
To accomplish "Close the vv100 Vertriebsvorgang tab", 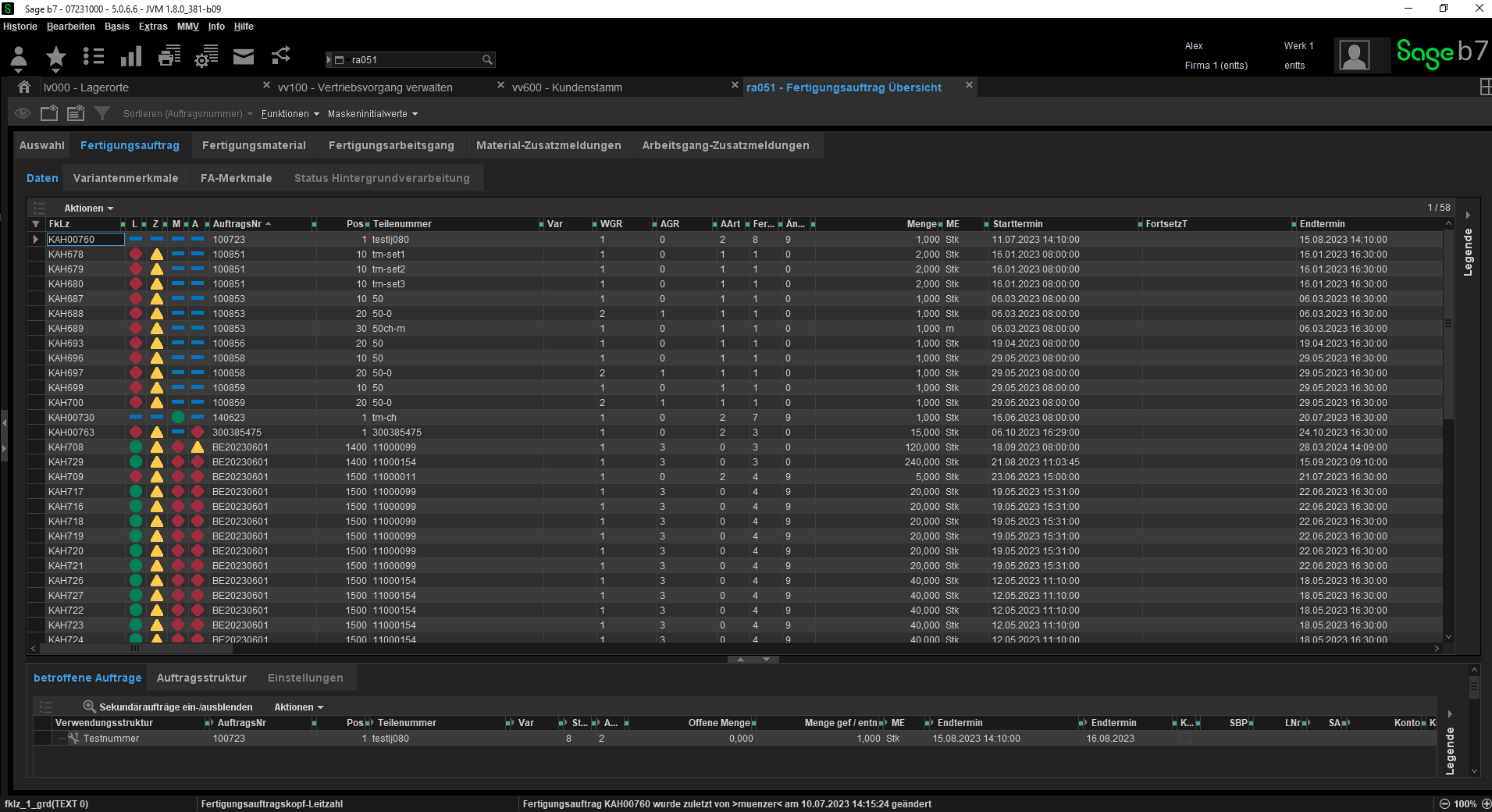I will [x=500, y=85].
